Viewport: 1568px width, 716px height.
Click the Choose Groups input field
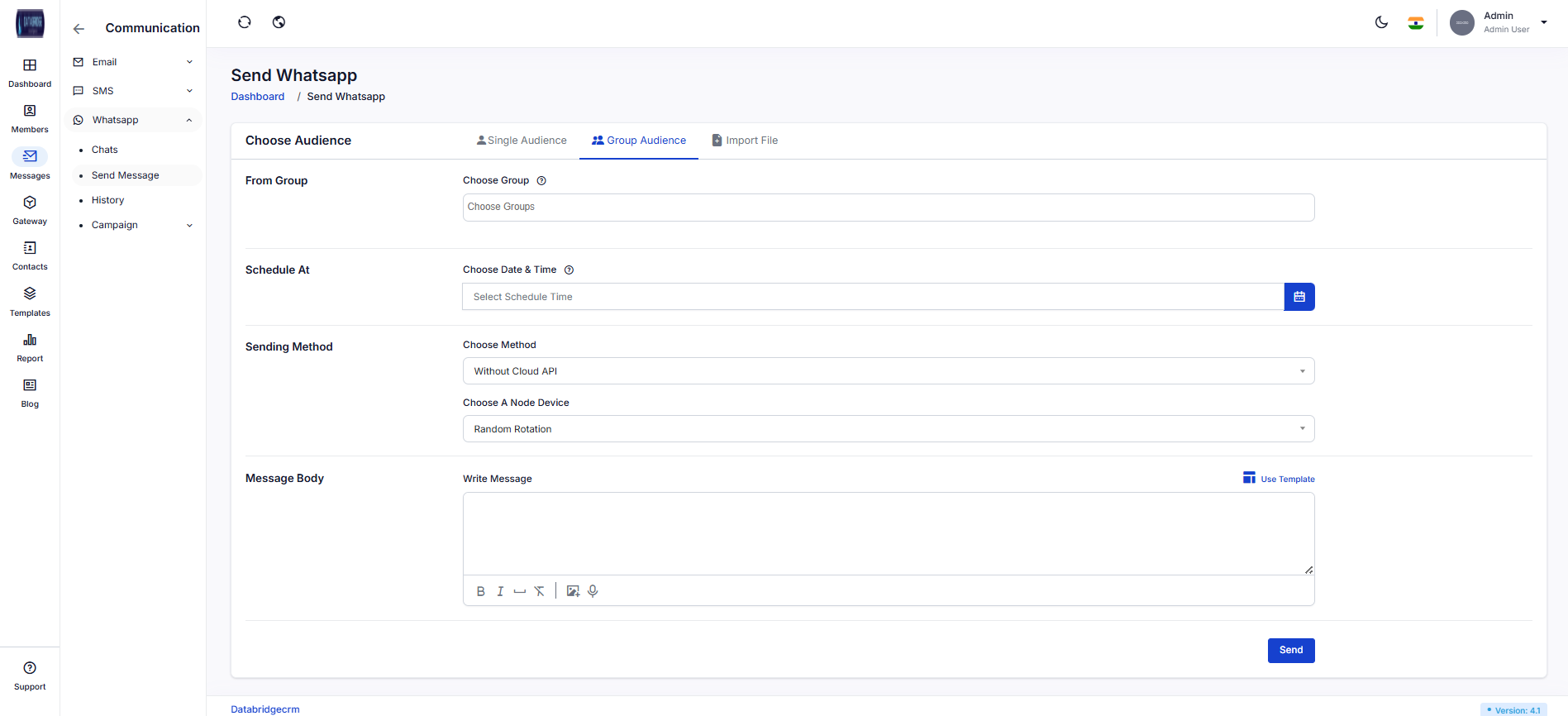888,208
